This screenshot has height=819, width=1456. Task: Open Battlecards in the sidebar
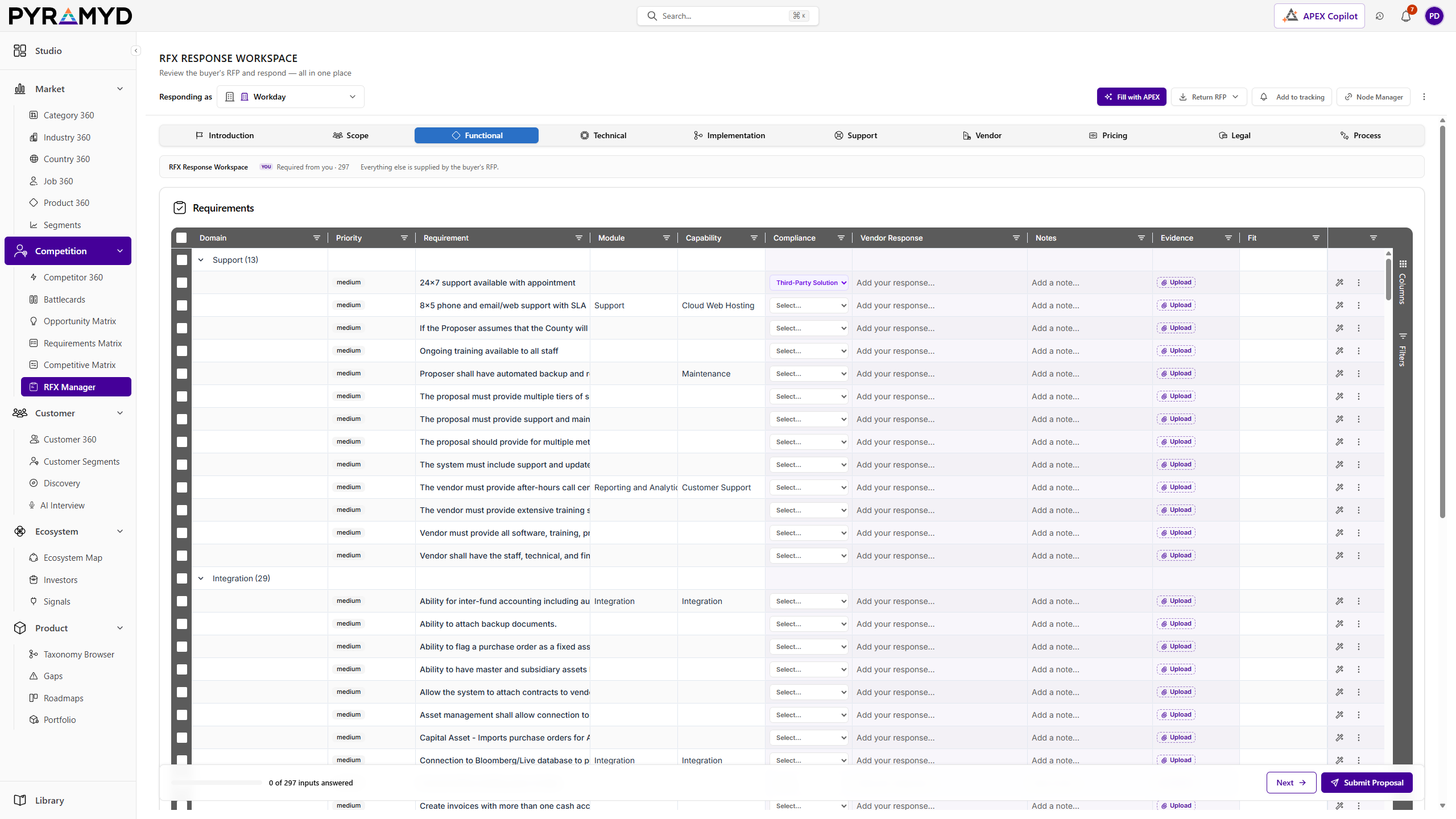[64, 299]
